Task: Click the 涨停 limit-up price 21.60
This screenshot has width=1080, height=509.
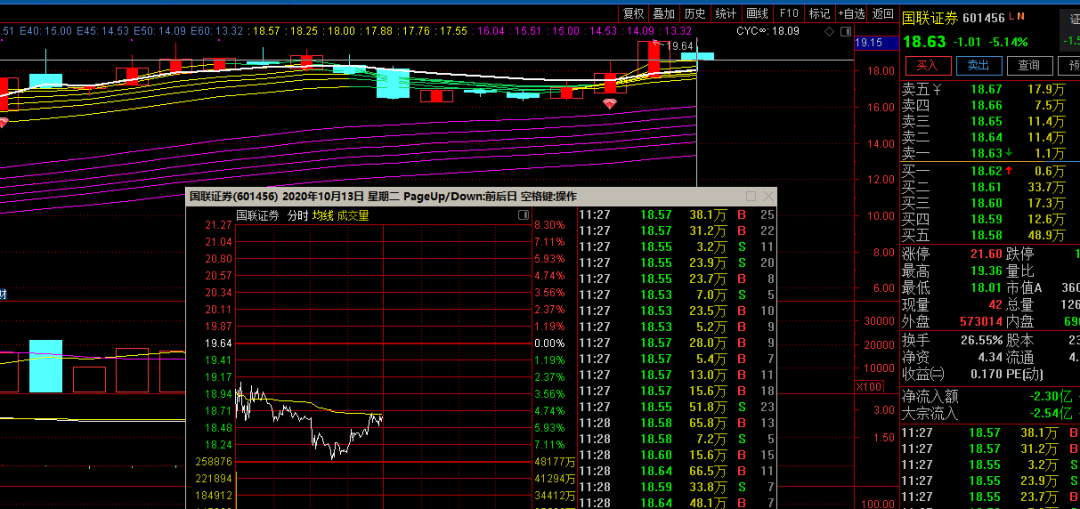Action: (986, 254)
